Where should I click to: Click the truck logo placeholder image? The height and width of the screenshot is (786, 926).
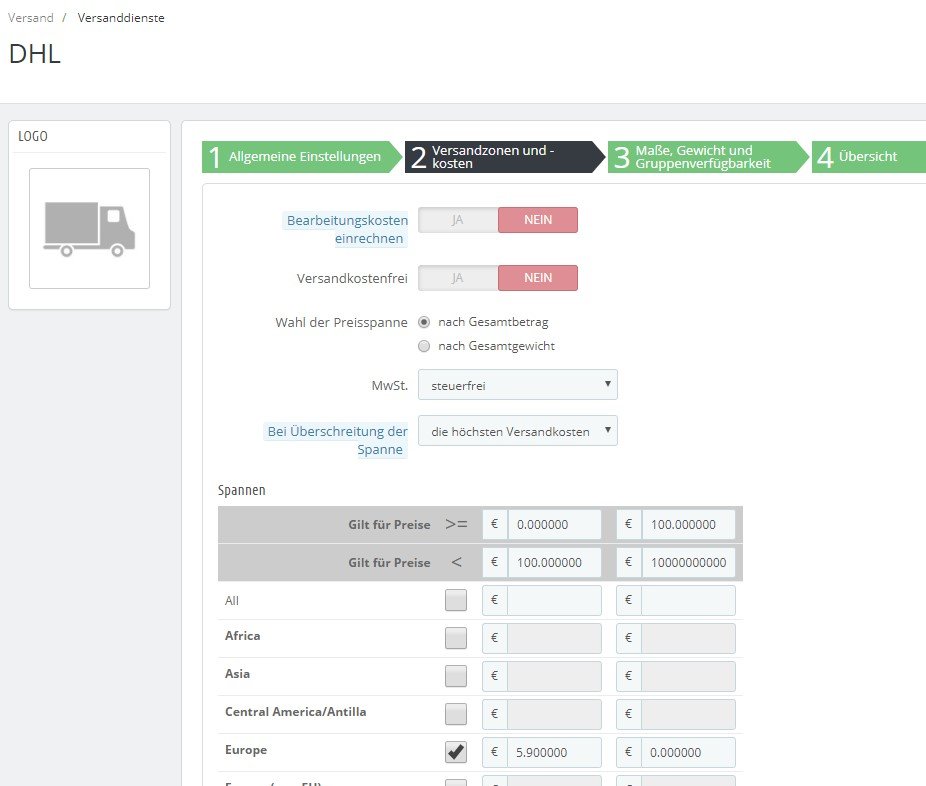tap(89, 229)
